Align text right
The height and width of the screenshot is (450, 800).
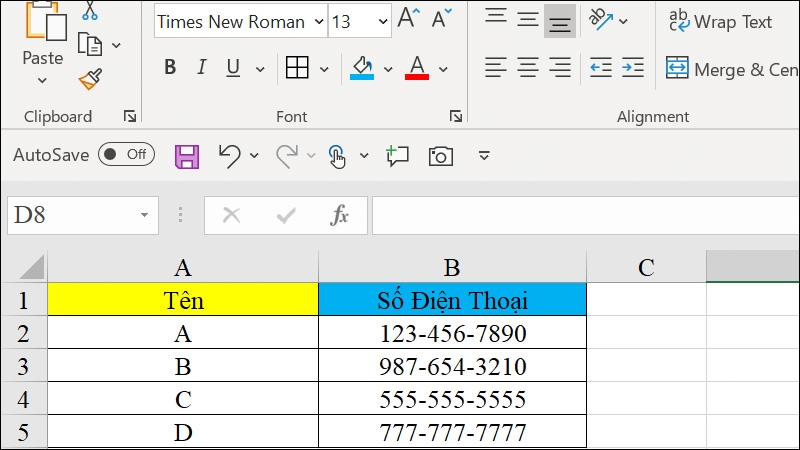[560, 67]
